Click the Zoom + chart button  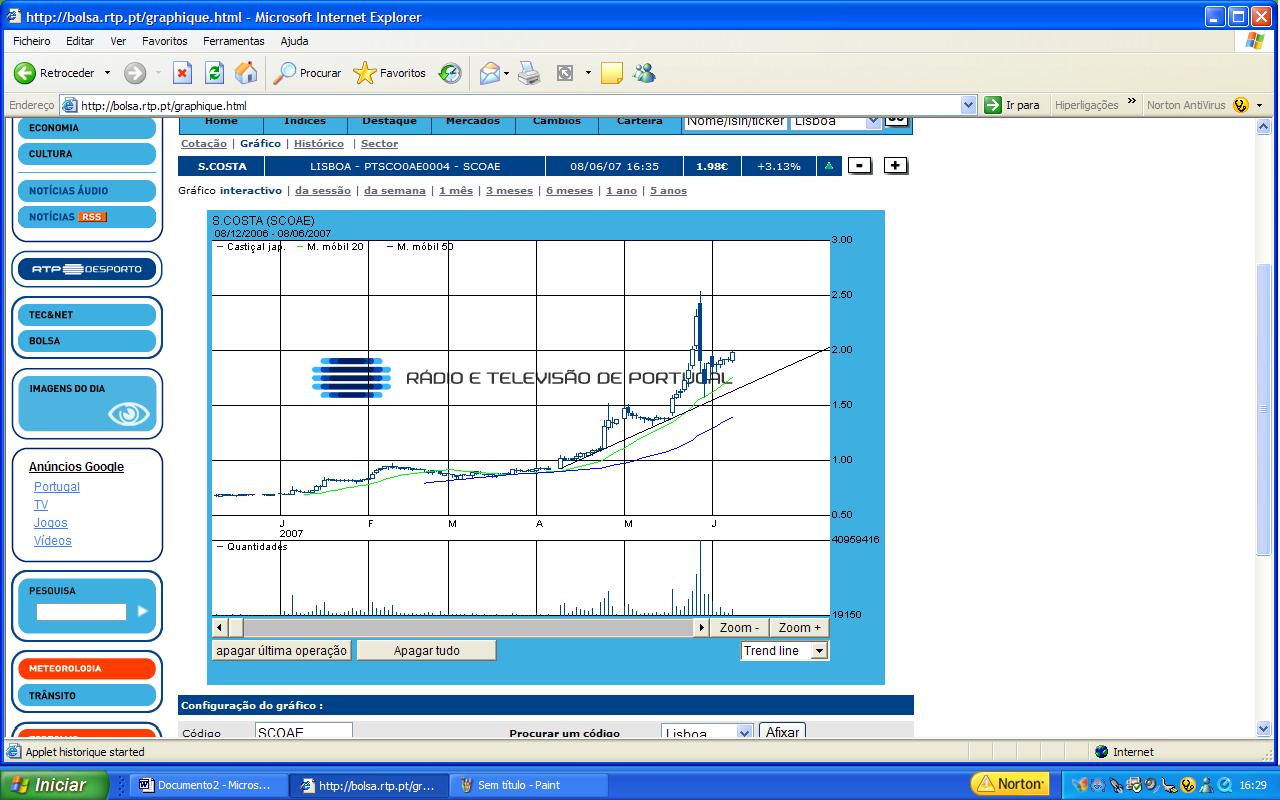(800, 628)
